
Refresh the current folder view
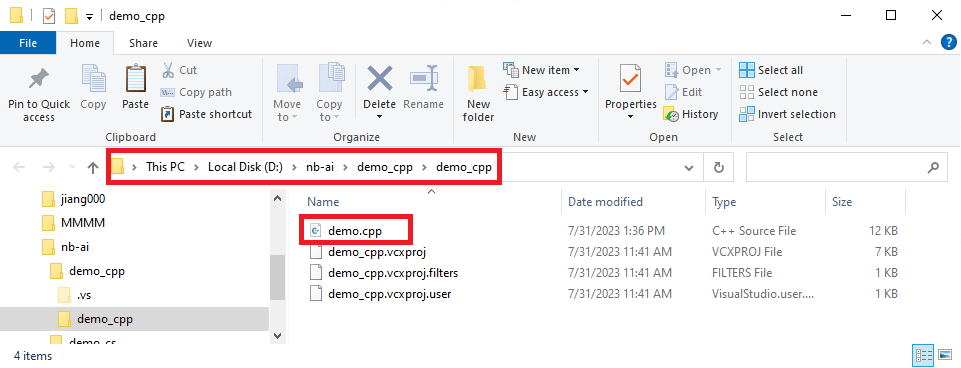coord(719,167)
